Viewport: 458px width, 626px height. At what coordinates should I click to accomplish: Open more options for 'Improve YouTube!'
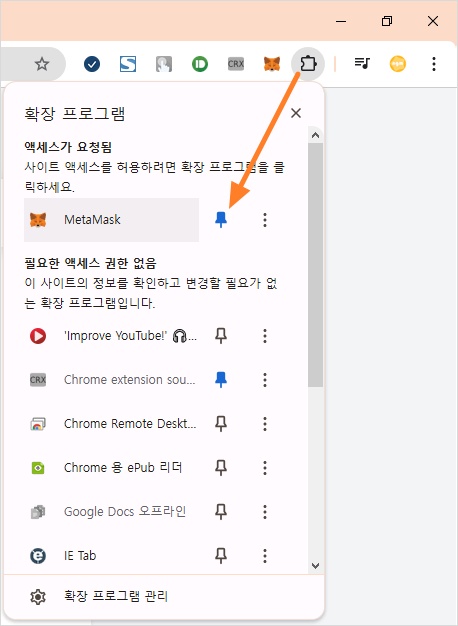[265, 336]
